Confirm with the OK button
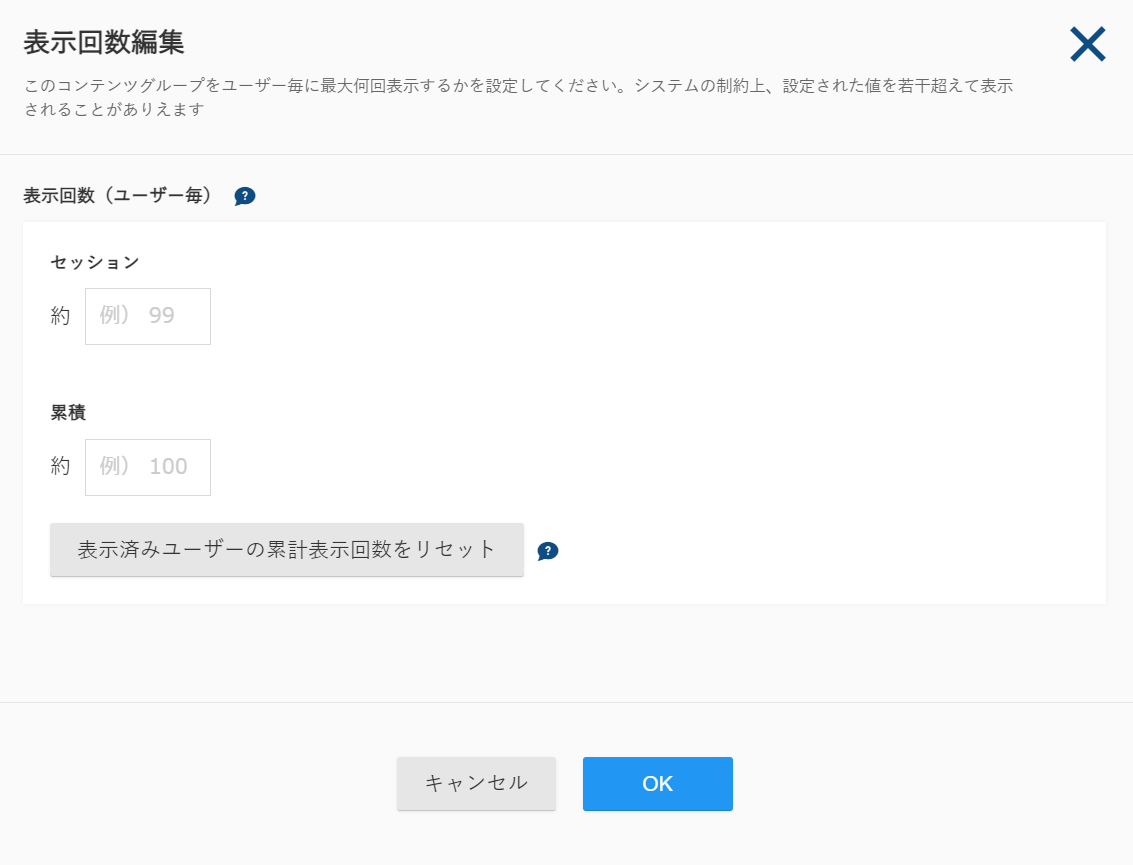Screen dimensions: 1133x865 [x=658, y=783]
